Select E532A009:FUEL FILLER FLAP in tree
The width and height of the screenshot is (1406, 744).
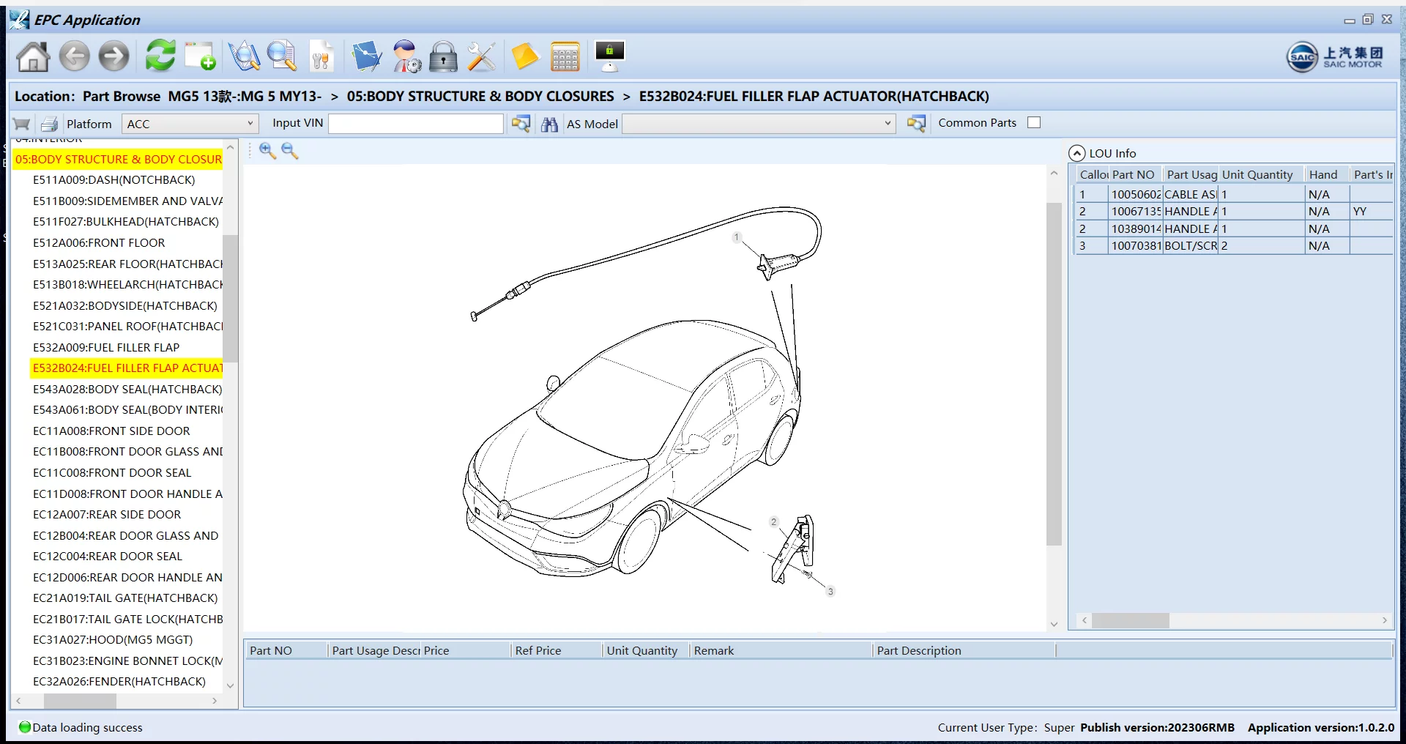[106, 347]
